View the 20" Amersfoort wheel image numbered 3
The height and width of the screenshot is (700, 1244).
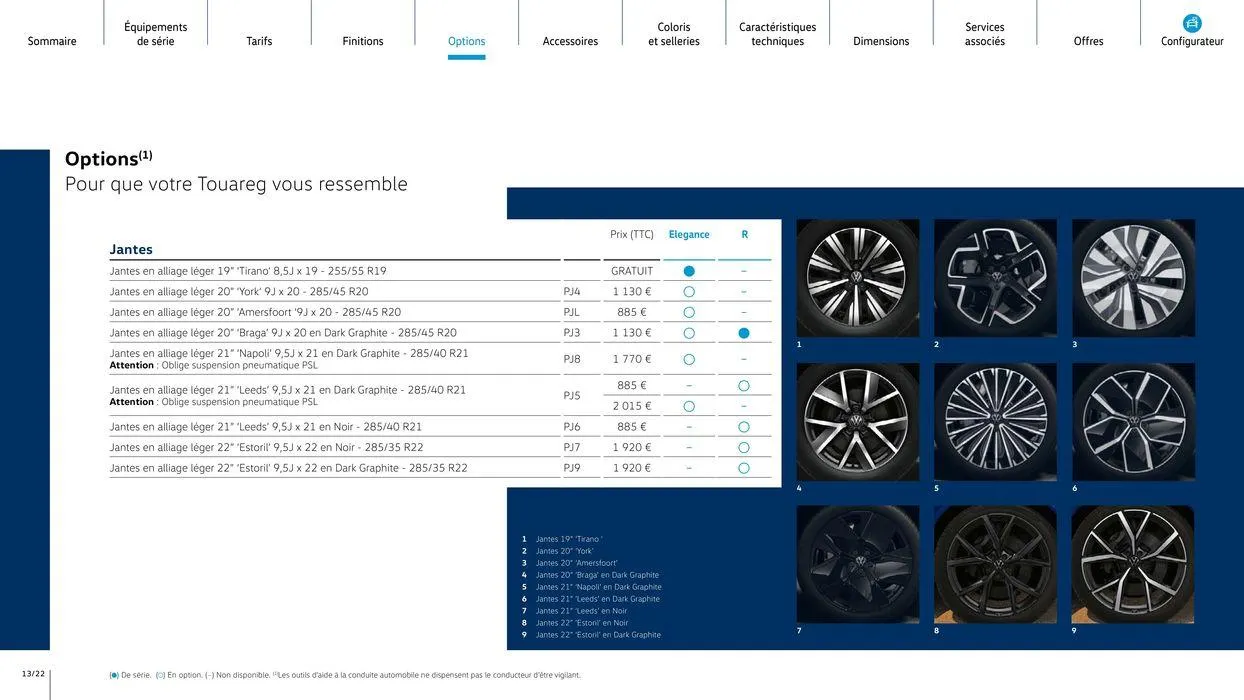point(1133,278)
